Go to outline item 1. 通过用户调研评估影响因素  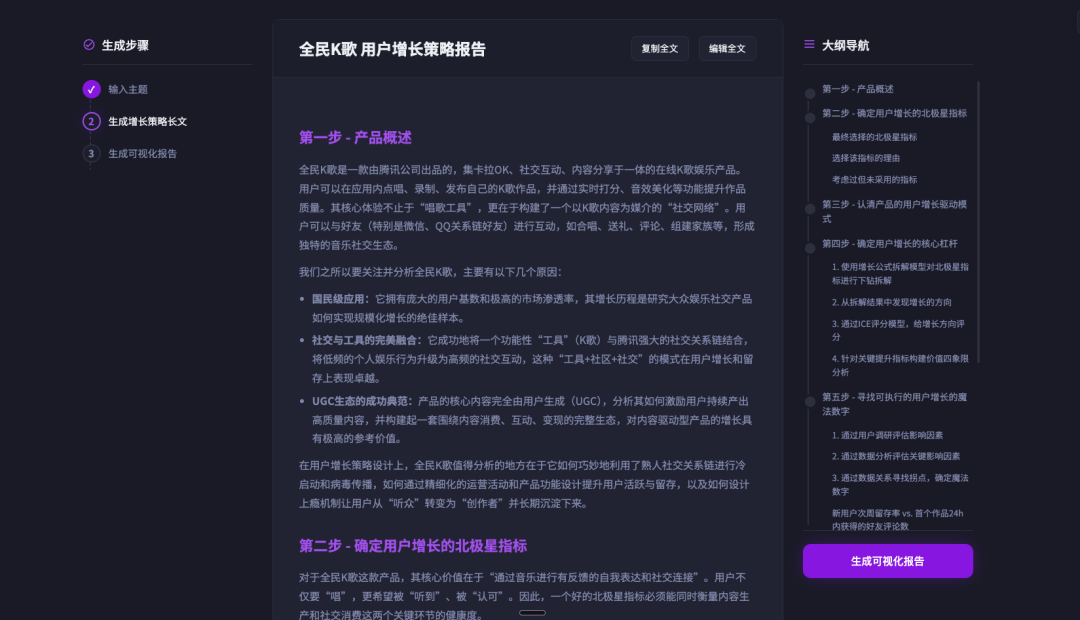click(887, 435)
